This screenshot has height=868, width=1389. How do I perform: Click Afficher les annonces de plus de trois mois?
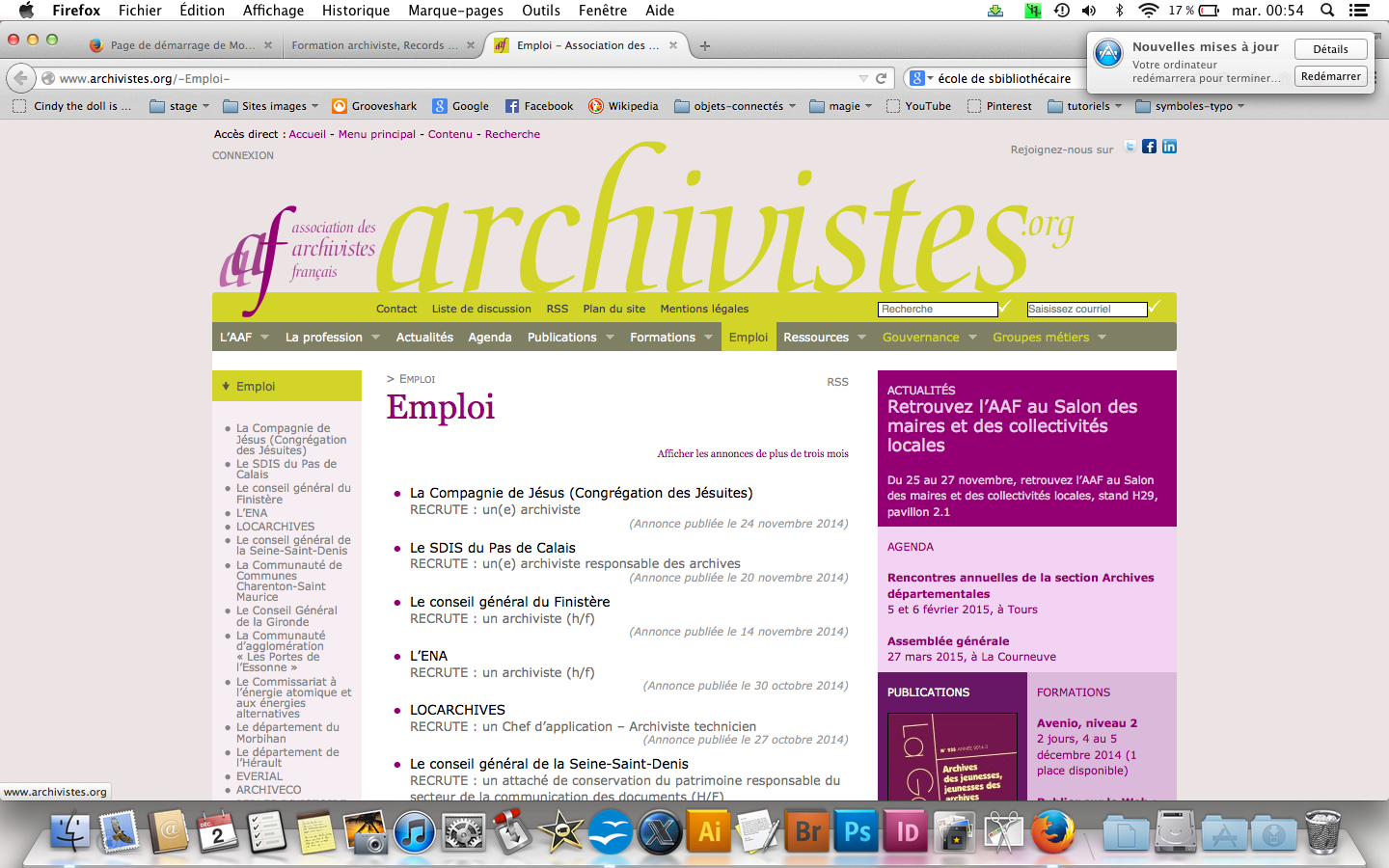pos(752,453)
